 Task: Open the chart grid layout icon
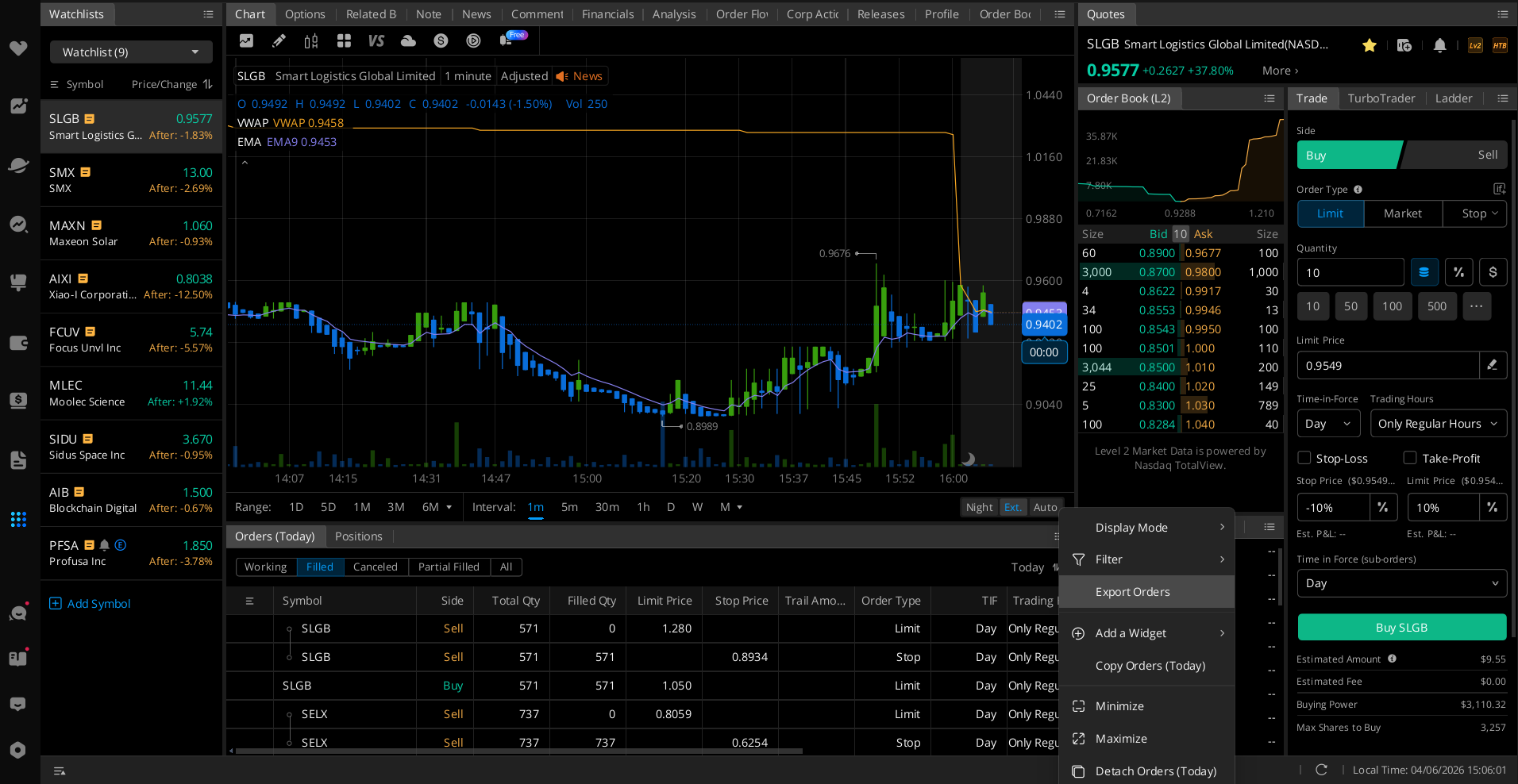pyautogui.click(x=344, y=41)
